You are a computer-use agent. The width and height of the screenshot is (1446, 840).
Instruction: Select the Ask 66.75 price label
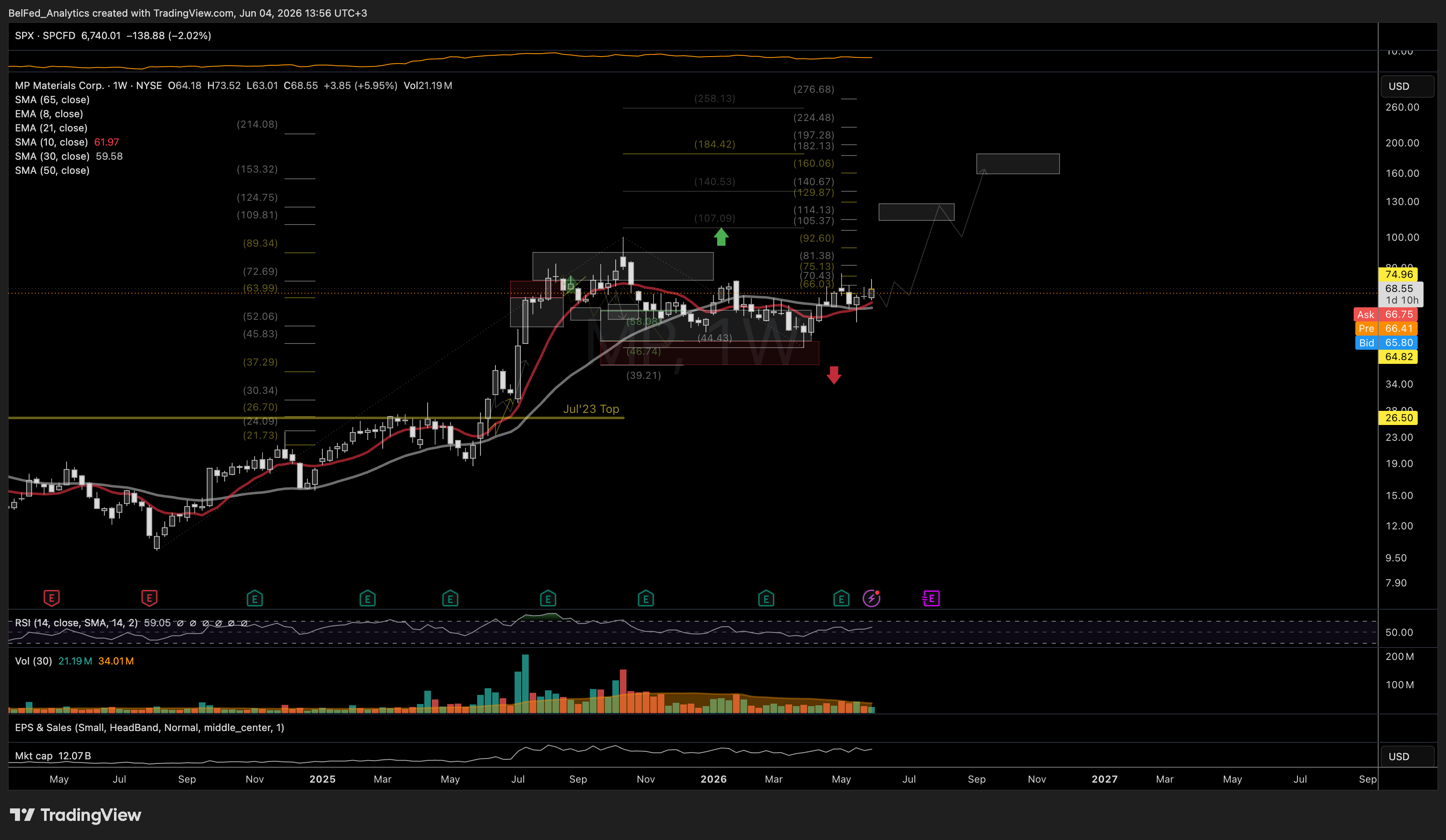tap(1385, 314)
